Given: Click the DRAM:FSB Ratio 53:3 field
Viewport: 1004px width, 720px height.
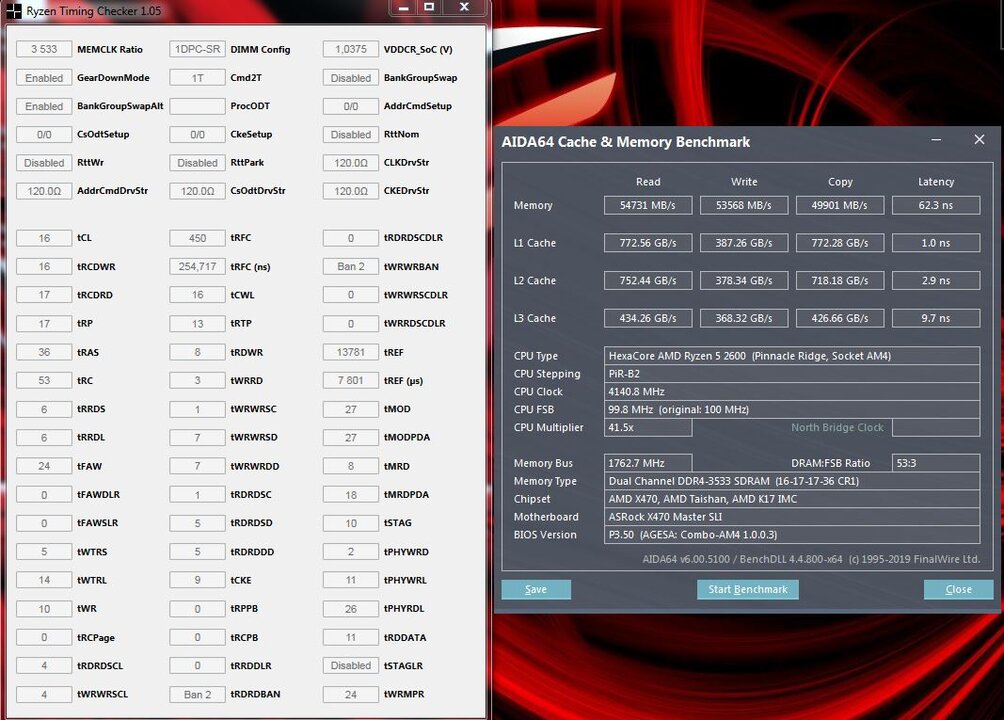Looking at the screenshot, I should 936,463.
